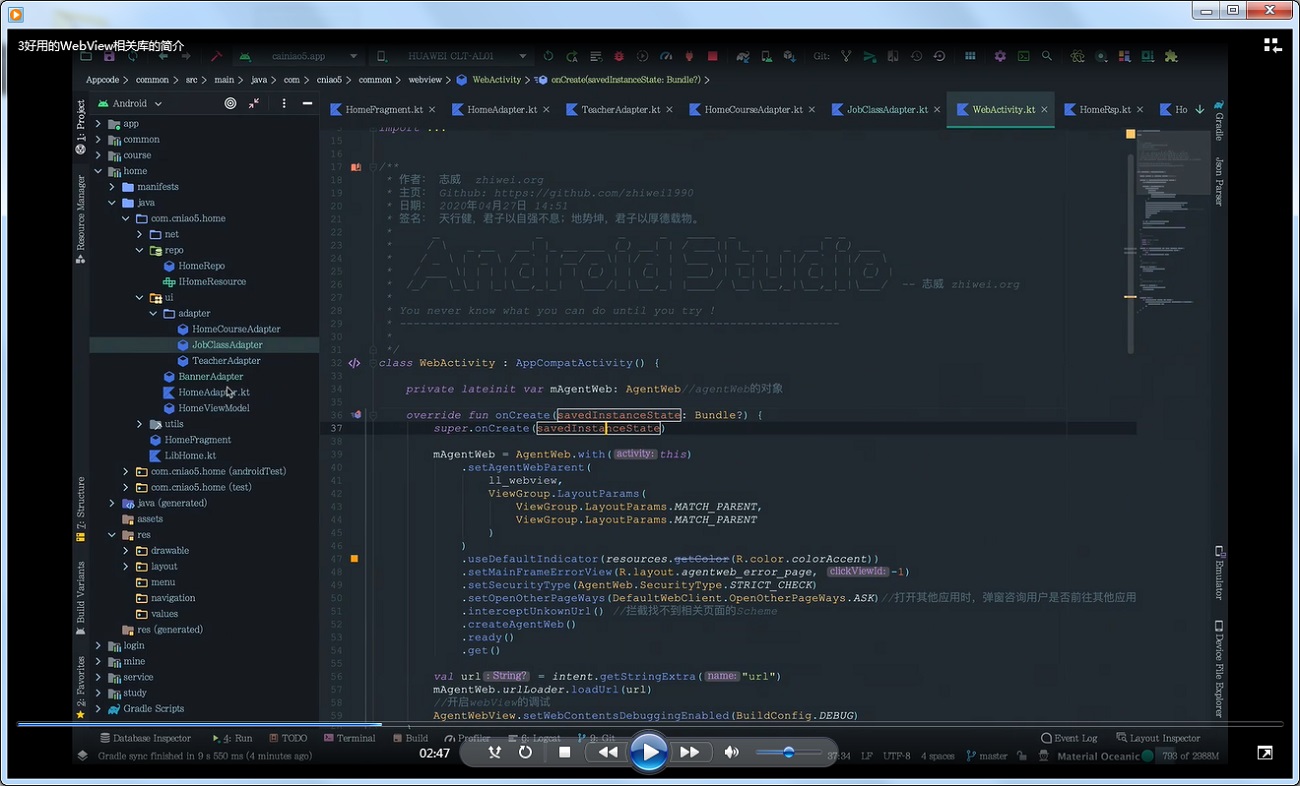
Task: Switch to HomeAdapter.kt tab
Action: (501, 109)
